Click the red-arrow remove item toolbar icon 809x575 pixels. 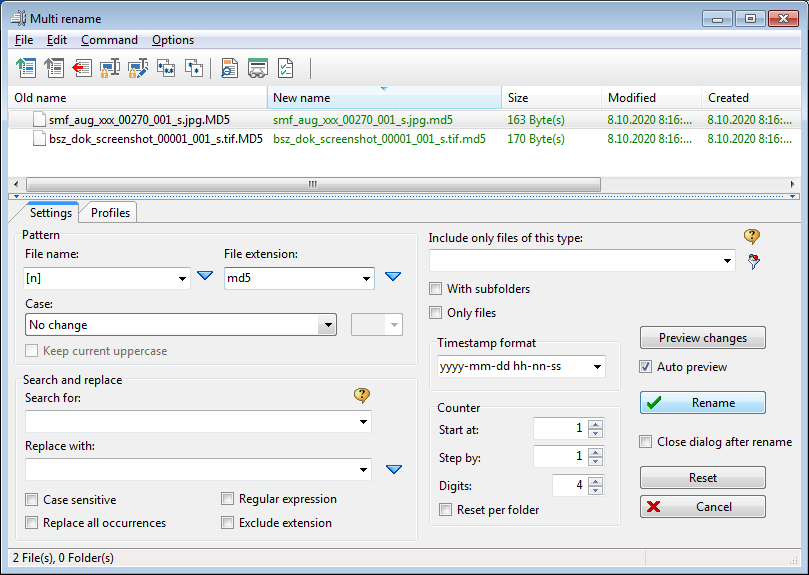(82, 68)
